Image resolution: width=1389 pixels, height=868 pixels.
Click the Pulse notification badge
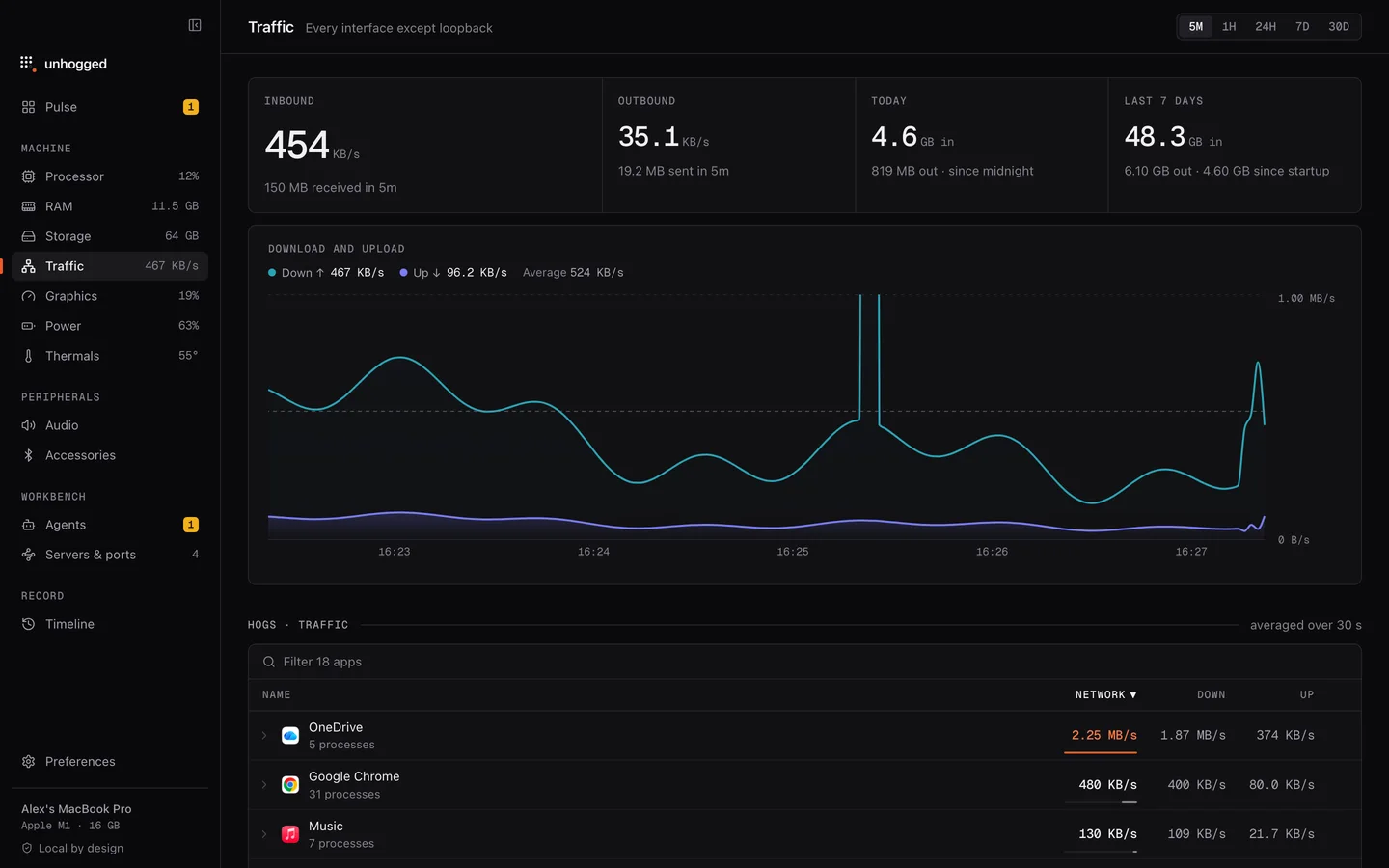point(191,107)
